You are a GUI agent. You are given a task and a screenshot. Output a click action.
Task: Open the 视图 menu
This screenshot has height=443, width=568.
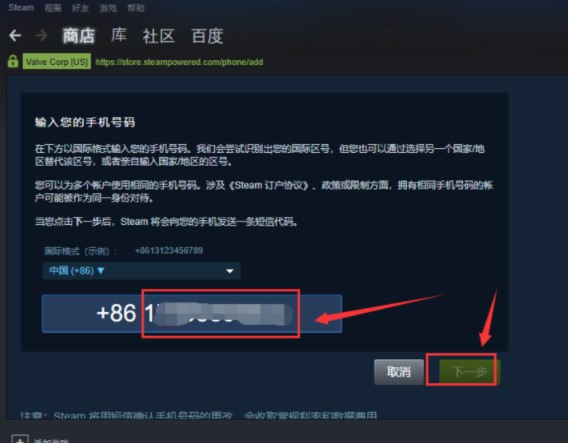pyautogui.click(x=53, y=8)
